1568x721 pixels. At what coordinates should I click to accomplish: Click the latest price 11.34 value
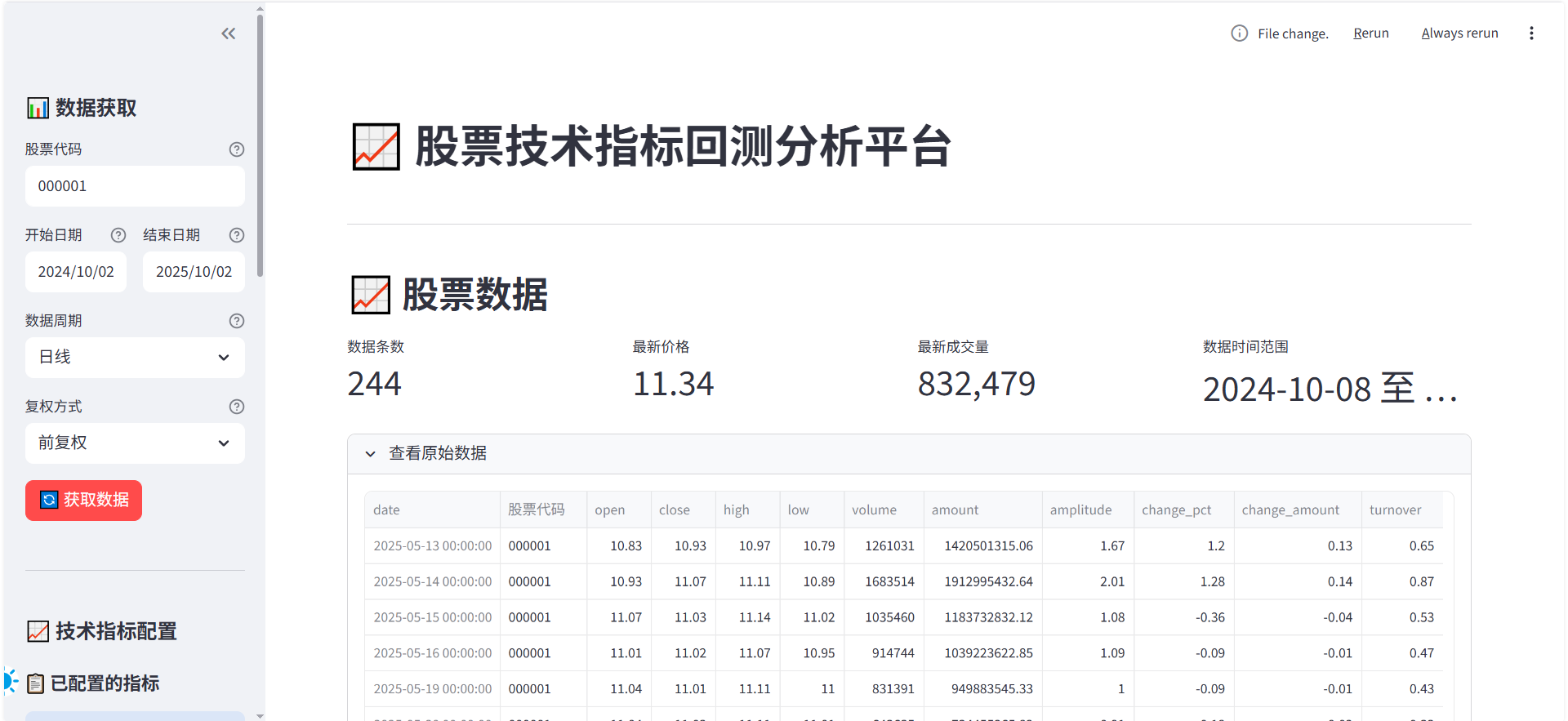click(x=674, y=384)
